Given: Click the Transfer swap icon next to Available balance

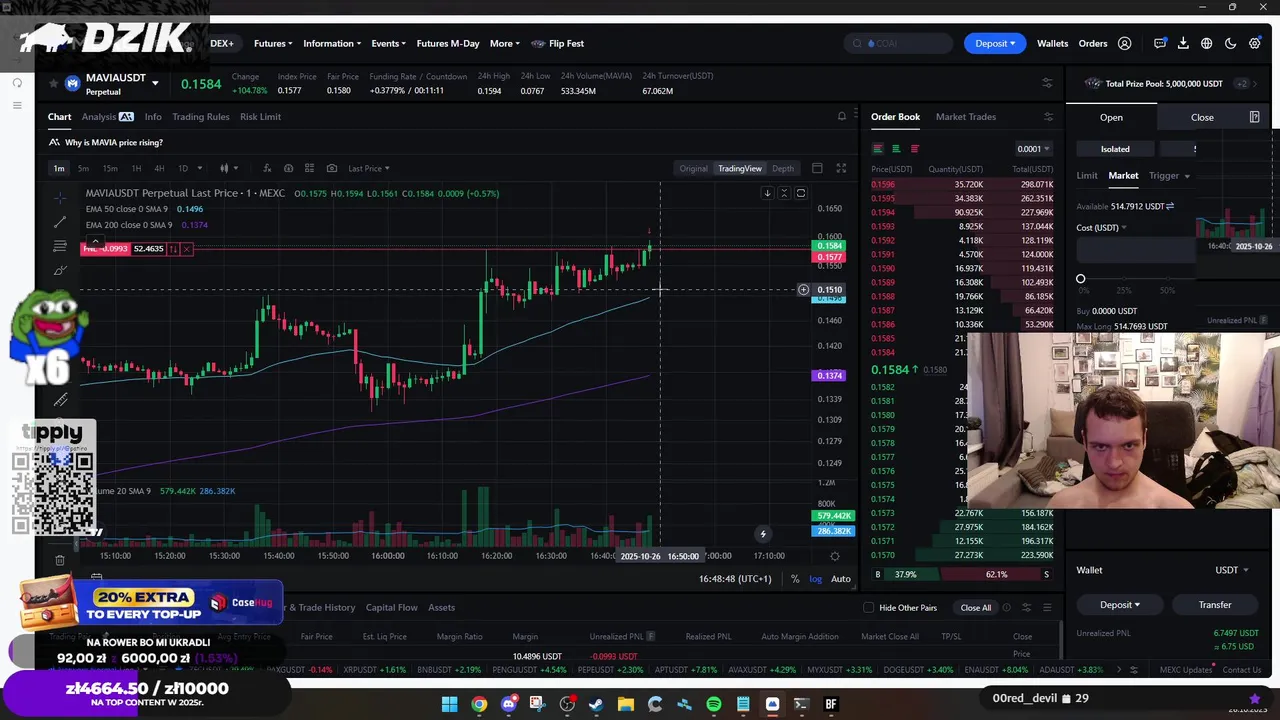Looking at the screenshot, I should pos(1170,206).
